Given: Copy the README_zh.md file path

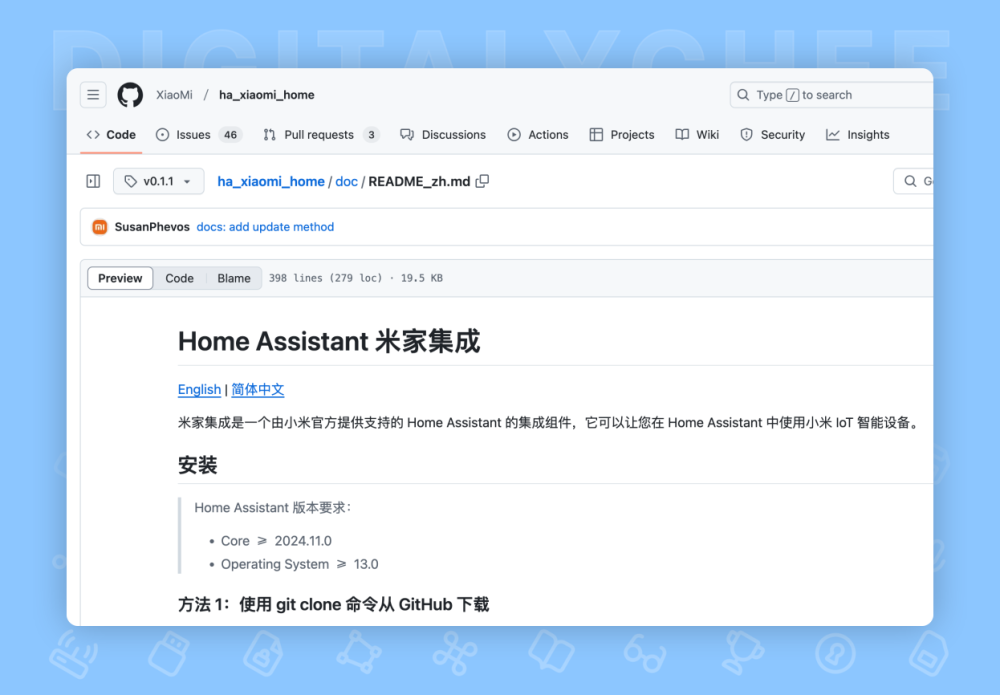Looking at the screenshot, I should [x=483, y=181].
